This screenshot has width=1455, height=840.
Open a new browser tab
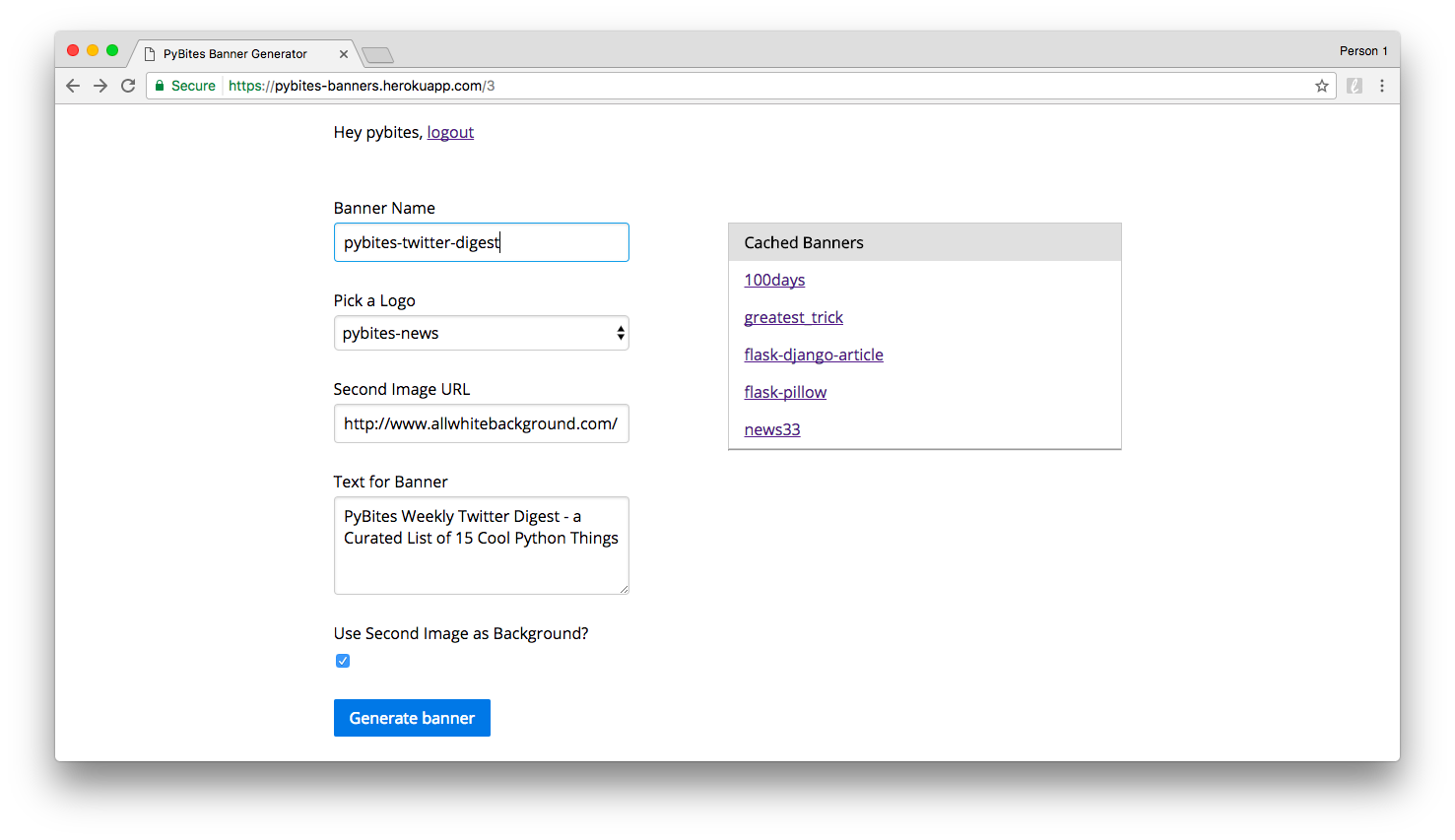(377, 55)
